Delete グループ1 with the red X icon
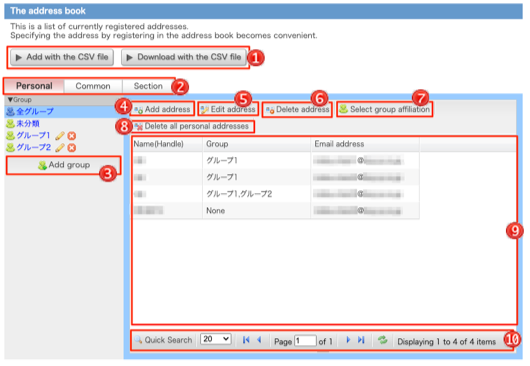The width and height of the screenshot is (530, 366). tap(71, 136)
